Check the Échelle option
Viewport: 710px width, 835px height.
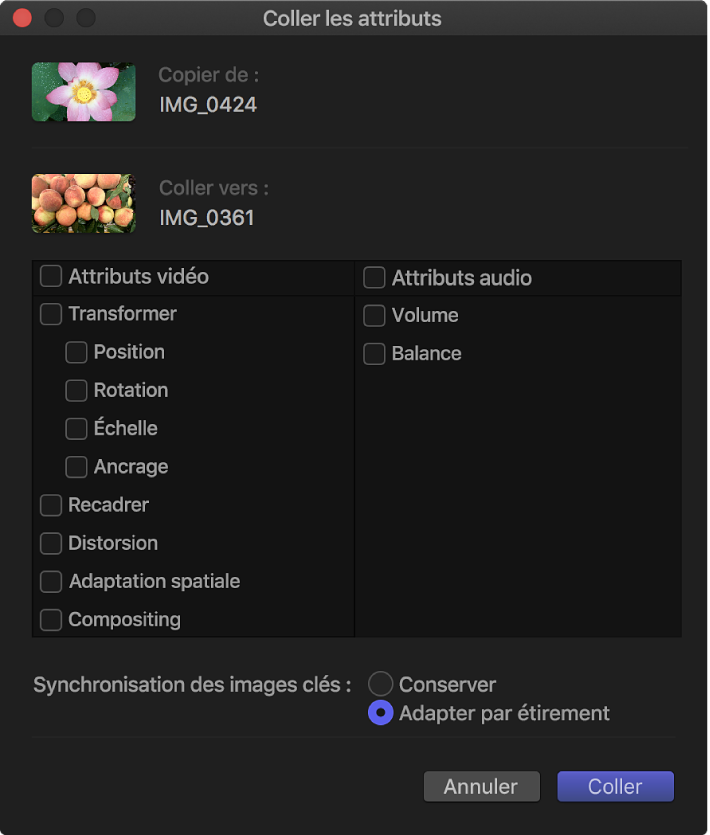click(76, 429)
